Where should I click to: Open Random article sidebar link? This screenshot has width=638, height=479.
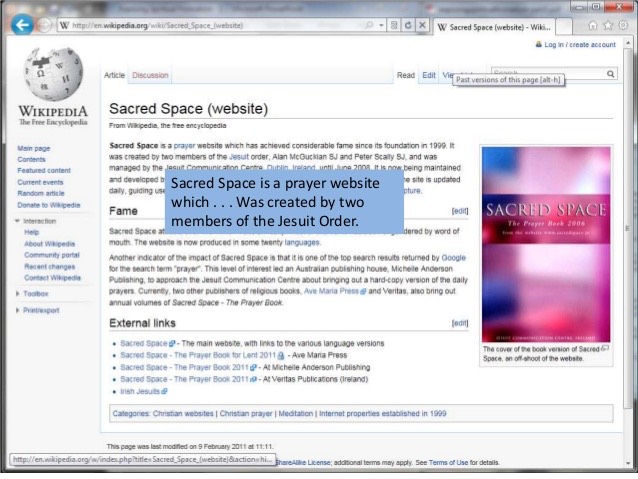tap(41, 193)
